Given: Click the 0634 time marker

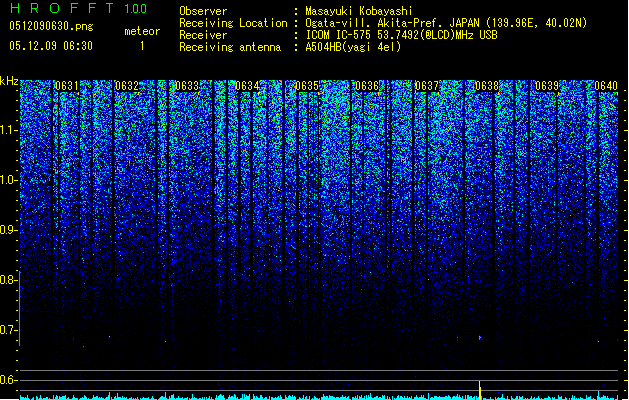Looking at the screenshot, I should 247,86.
